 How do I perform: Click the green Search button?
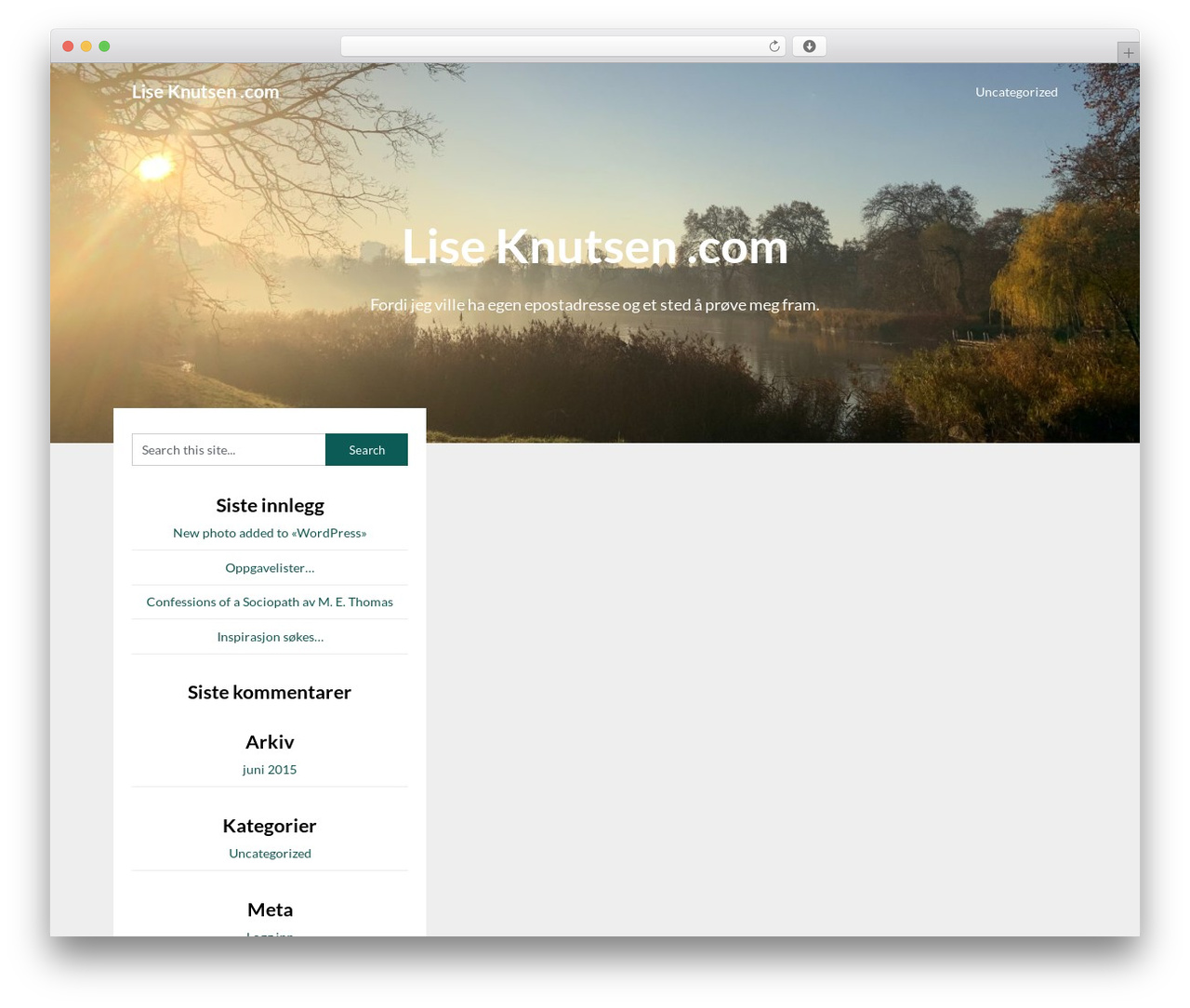click(x=366, y=450)
